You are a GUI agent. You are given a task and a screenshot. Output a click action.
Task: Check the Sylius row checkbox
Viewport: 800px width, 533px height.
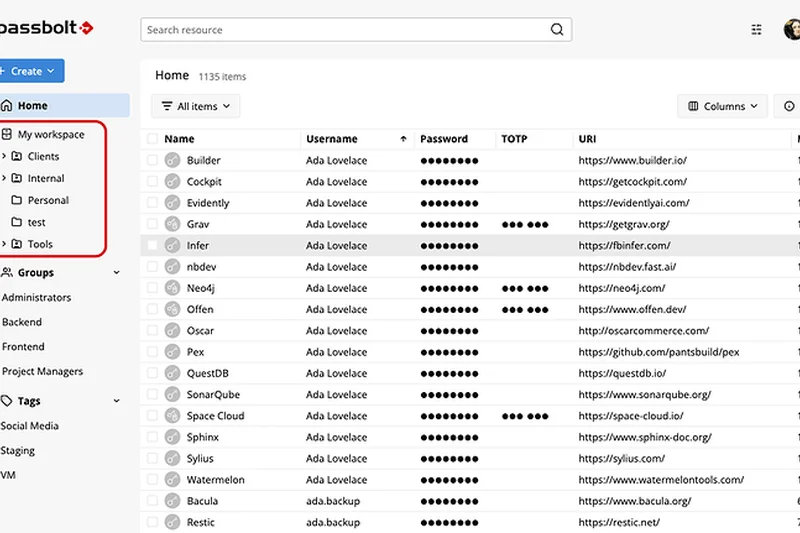point(152,459)
